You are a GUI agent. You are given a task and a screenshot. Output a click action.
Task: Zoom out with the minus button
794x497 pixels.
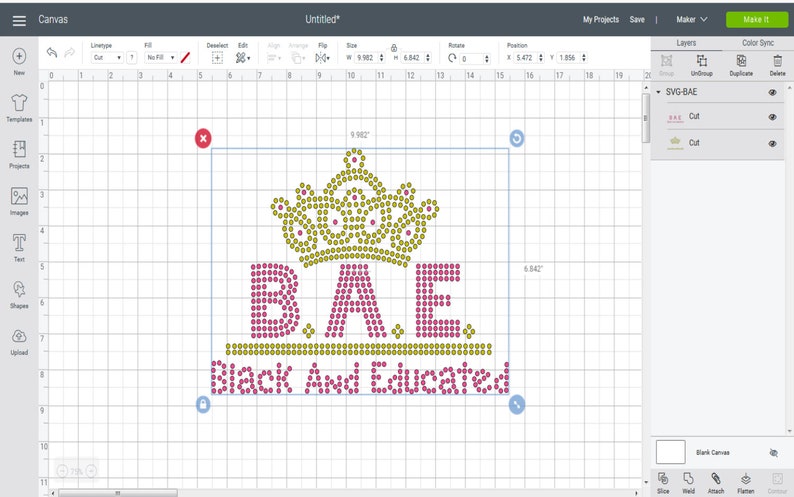click(x=62, y=471)
